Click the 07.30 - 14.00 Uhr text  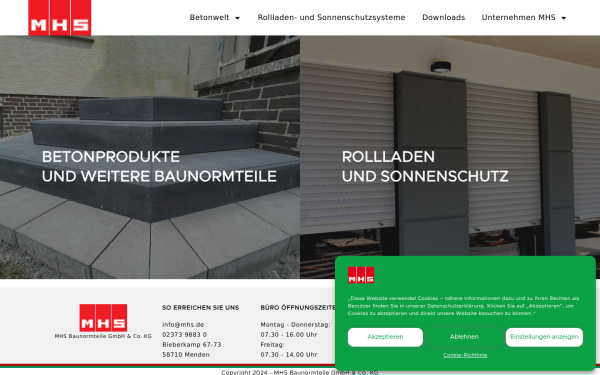pyautogui.click(x=289, y=354)
